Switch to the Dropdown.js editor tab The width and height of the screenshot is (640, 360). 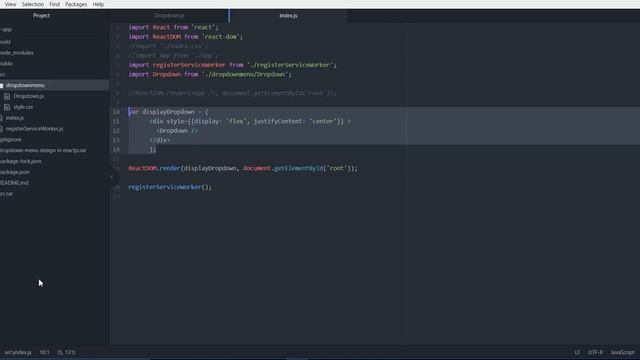(169, 16)
